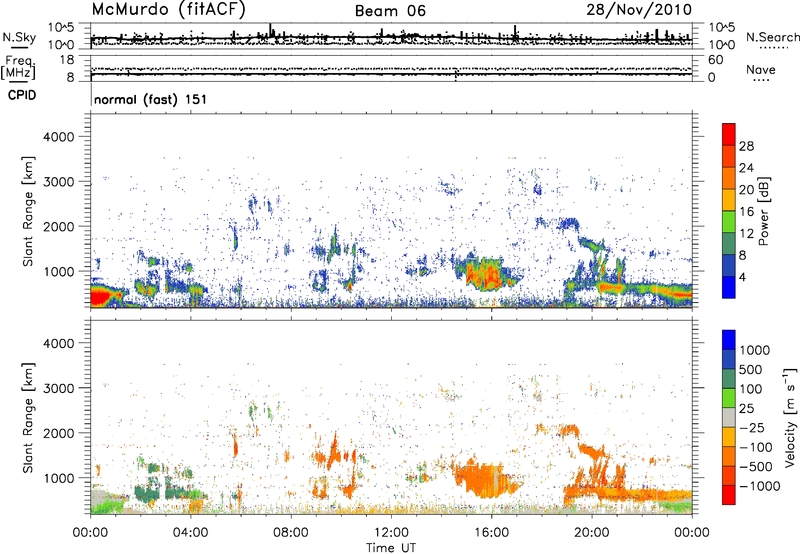Click the Freq. [MHz] axis label
Screen dimensions: 800x554
click(x=19, y=68)
